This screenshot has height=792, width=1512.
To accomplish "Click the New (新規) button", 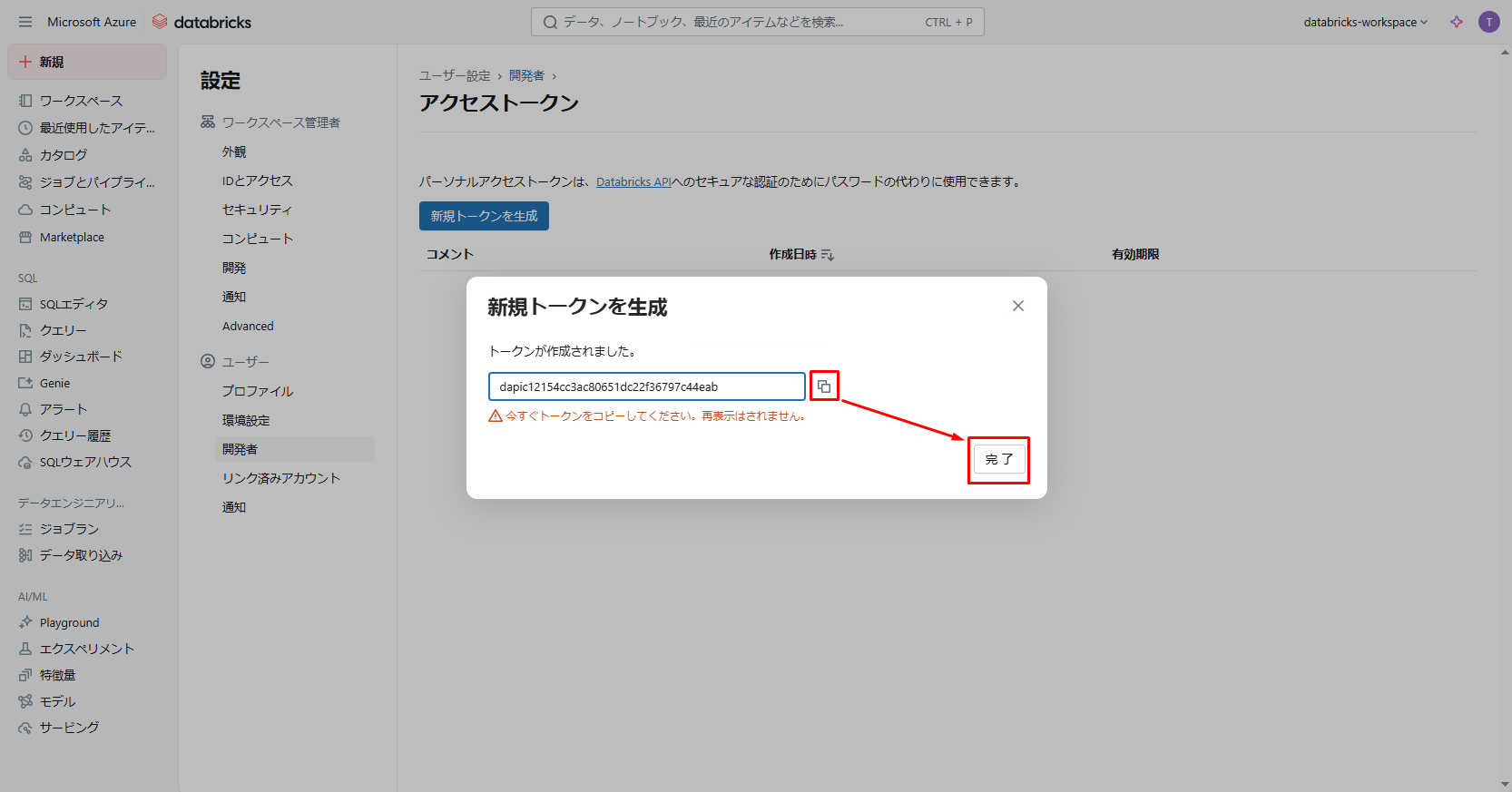I will point(87,62).
